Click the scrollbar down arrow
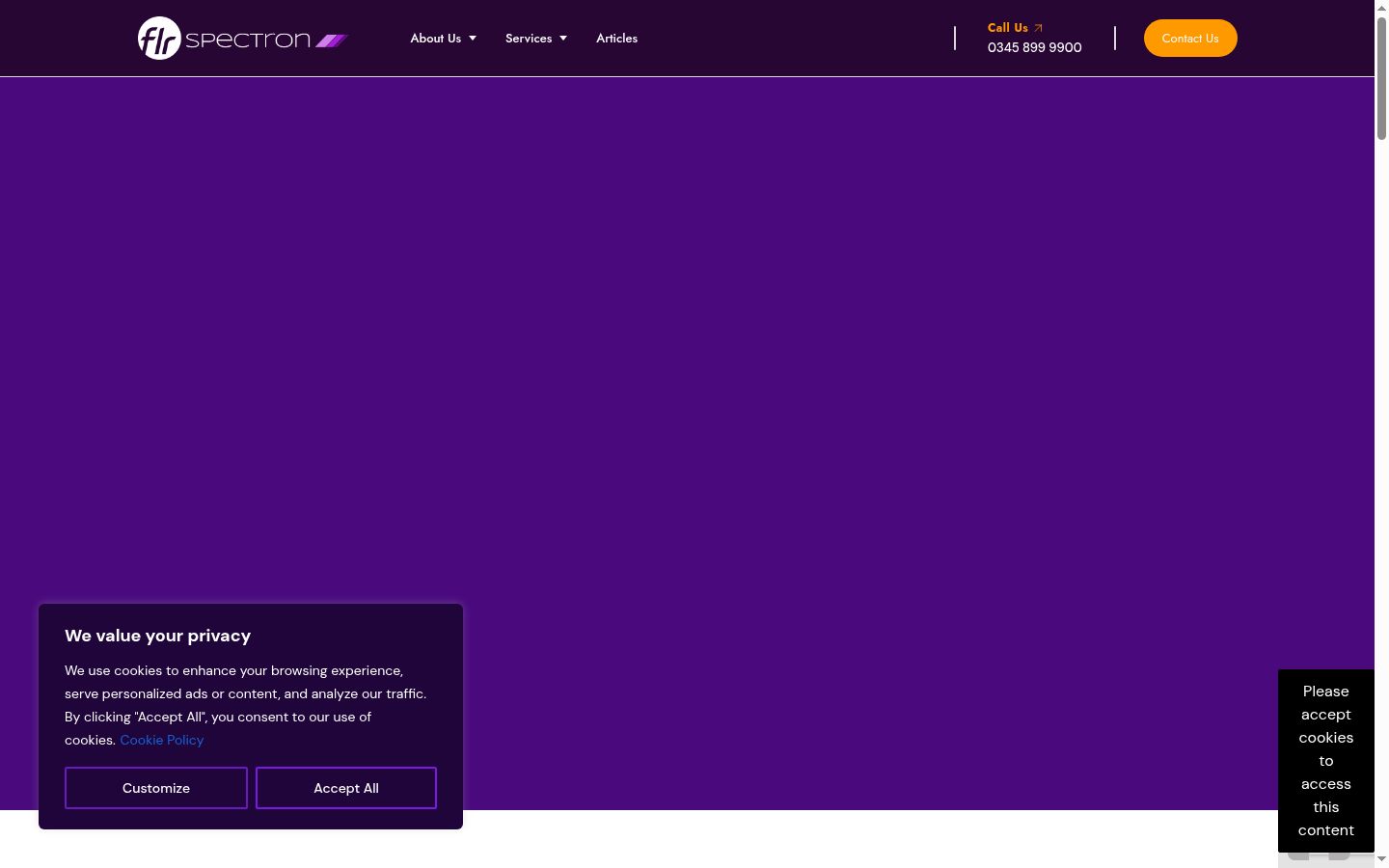 pos(1381,859)
